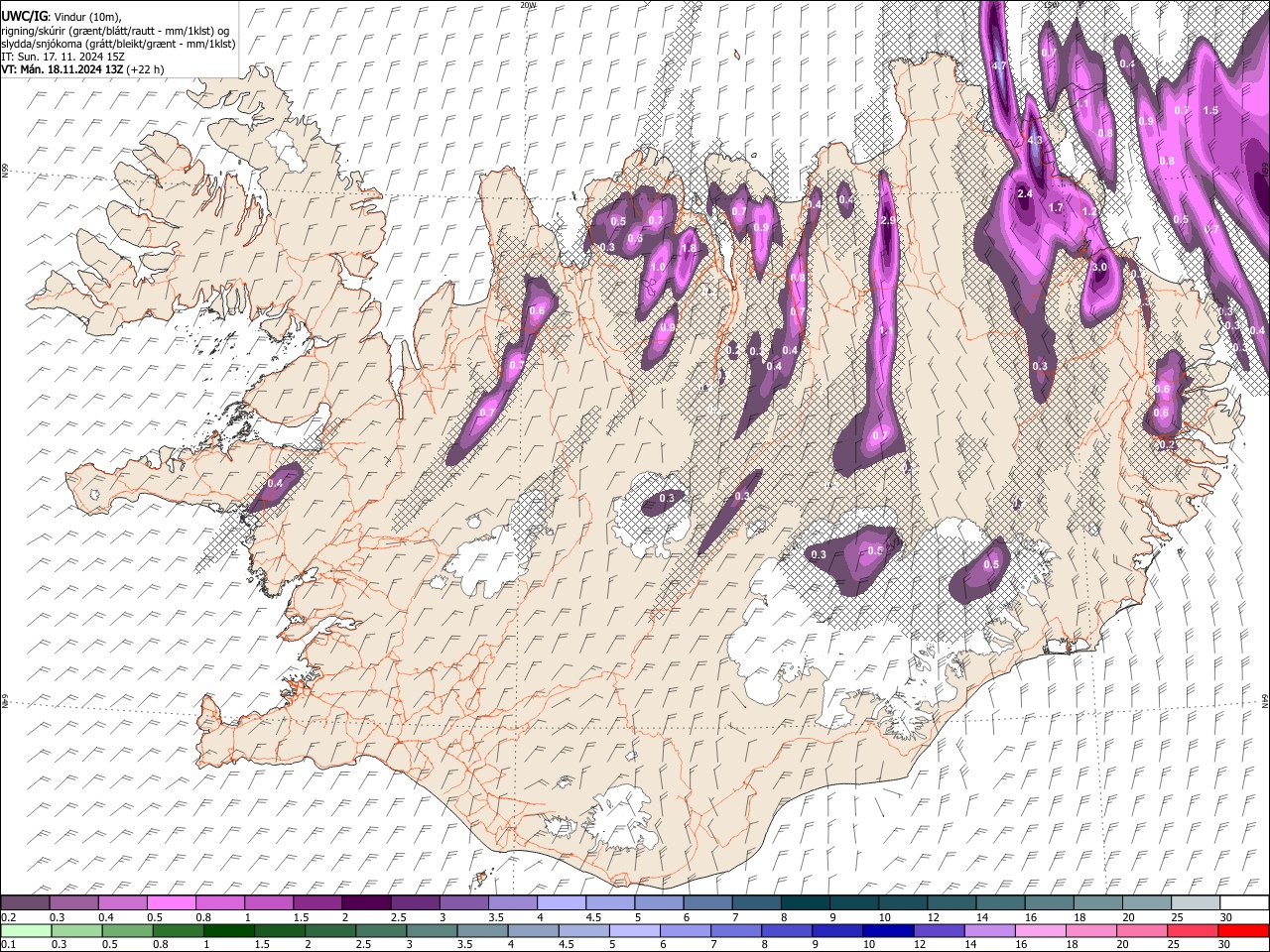Click the palest green rain swatch labeled 0.1
Screen dimensions: 1270x952
(x=26, y=930)
